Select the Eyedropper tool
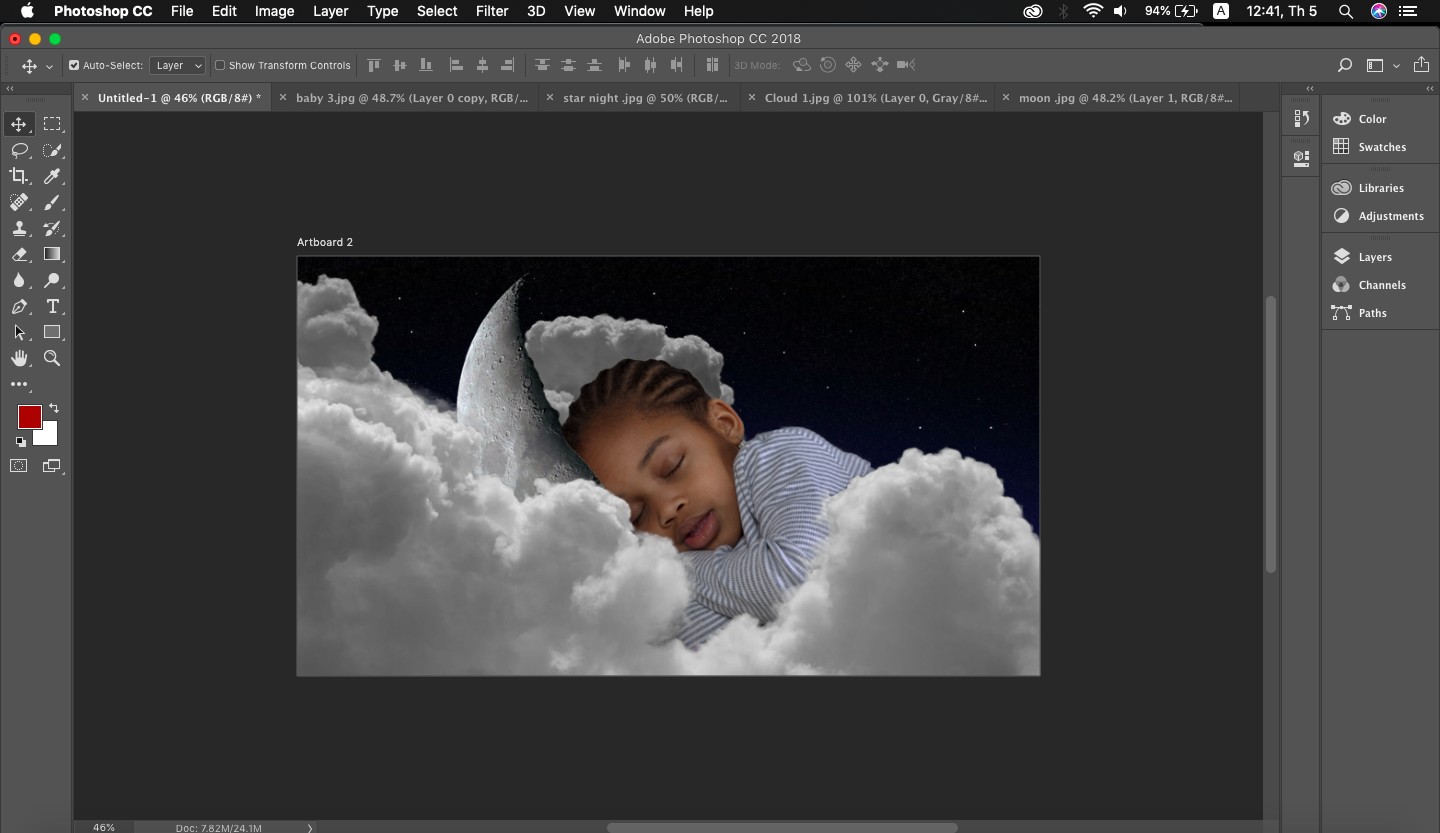Screen dimensions: 1440x833 click(52, 176)
